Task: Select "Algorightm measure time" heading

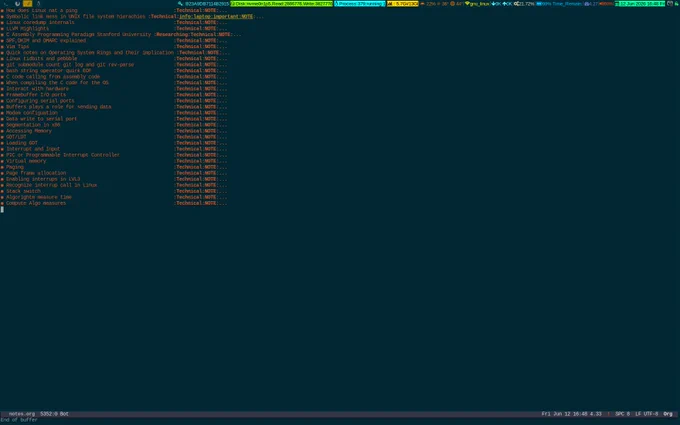Action: 39,197
